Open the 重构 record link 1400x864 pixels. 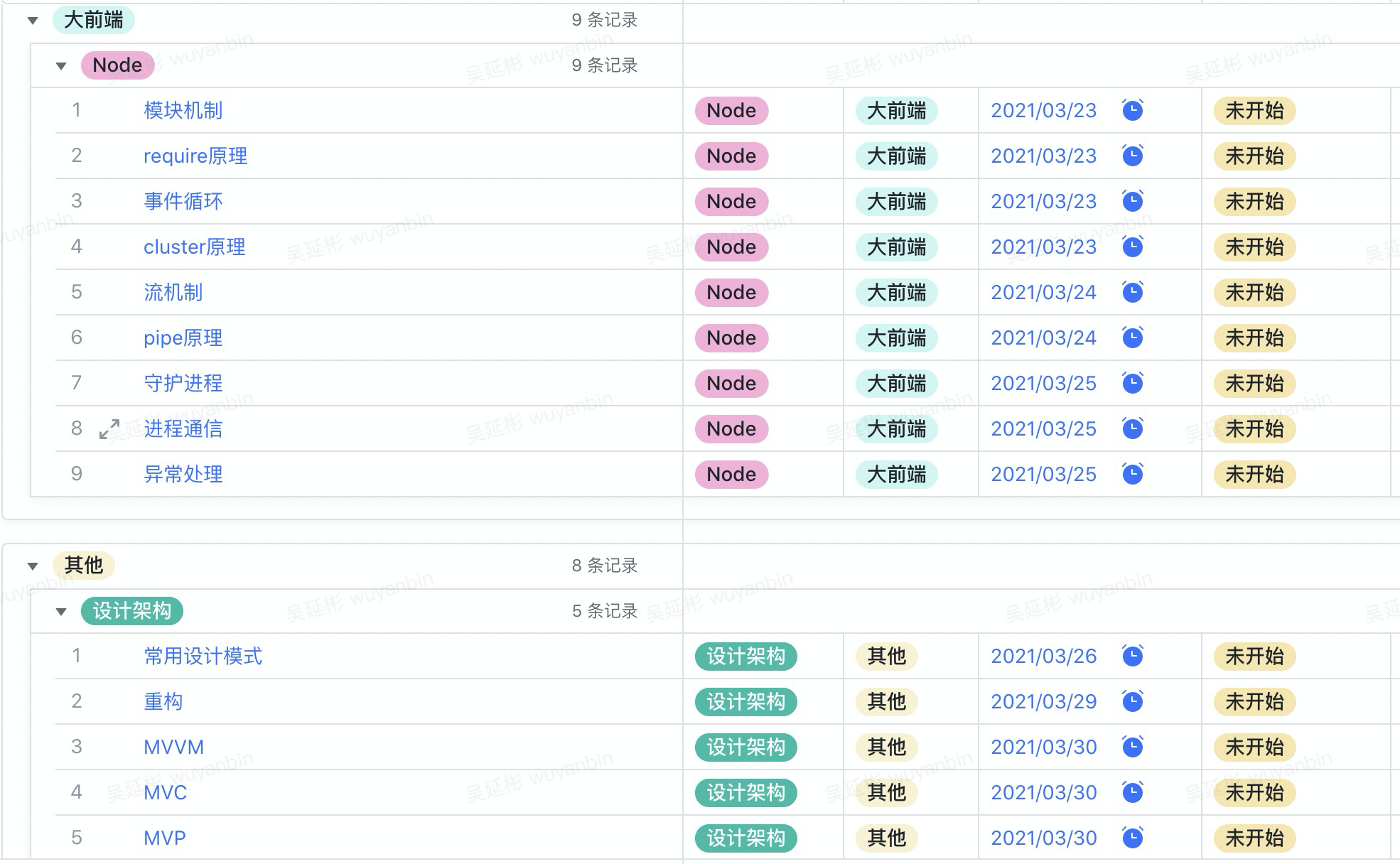[163, 701]
